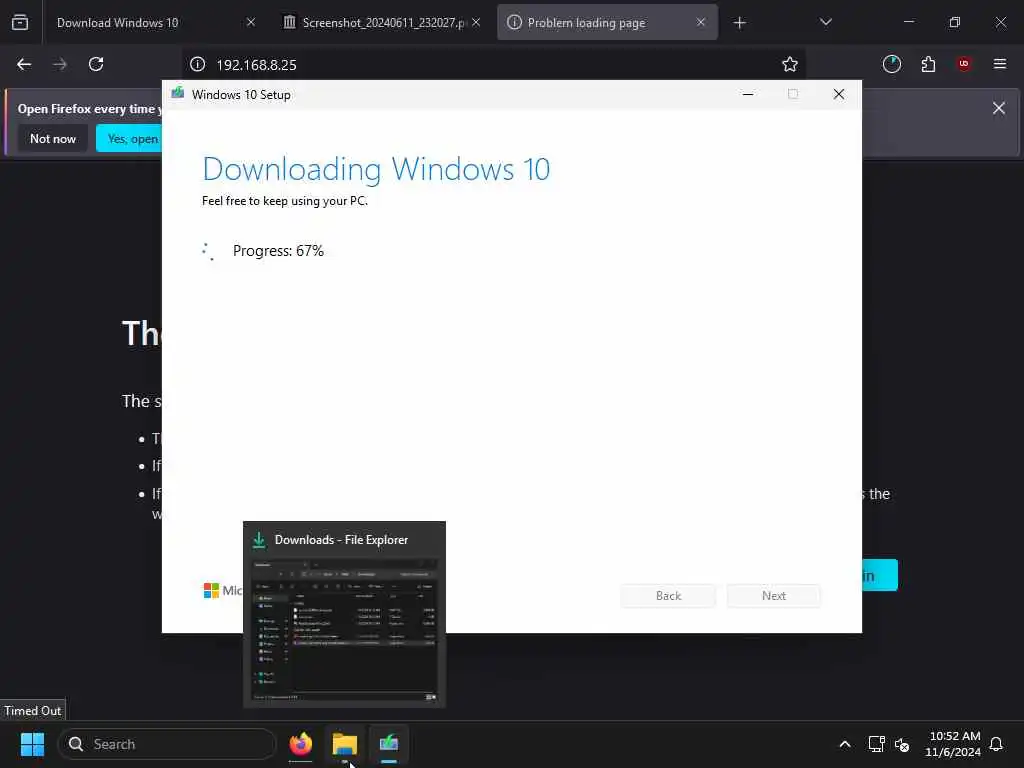Viewport: 1024px width, 768px height.
Task: Show hidden system tray icons
Action: (844, 744)
